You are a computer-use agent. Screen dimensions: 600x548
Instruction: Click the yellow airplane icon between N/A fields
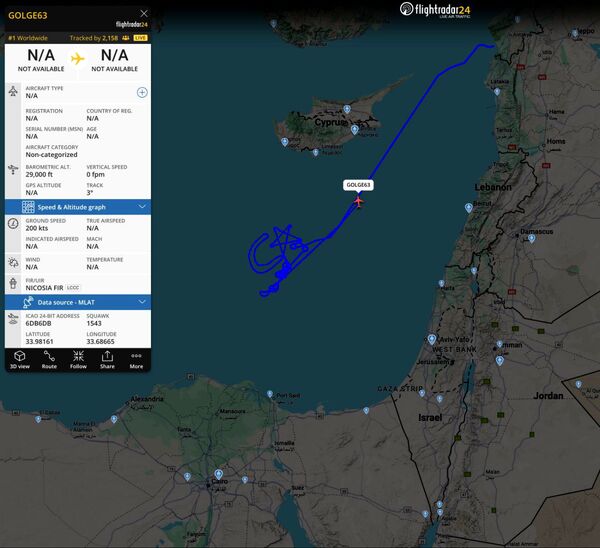point(78,59)
